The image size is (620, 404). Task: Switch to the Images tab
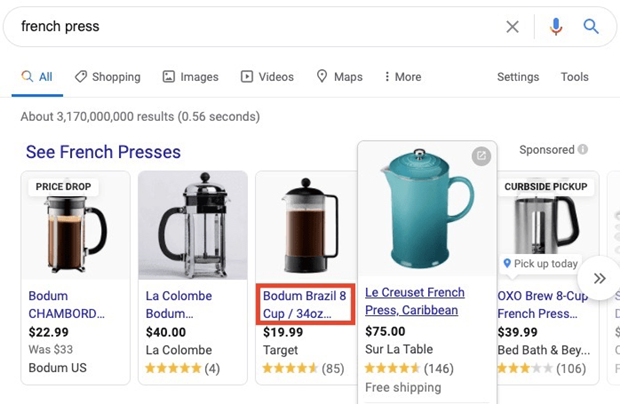coord(191,77)
